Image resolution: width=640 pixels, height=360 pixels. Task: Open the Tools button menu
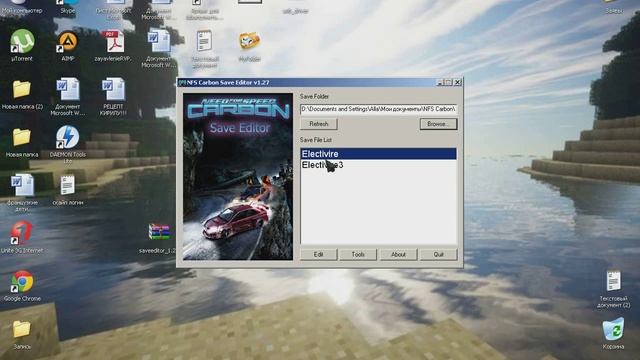(x=358, y=254)
